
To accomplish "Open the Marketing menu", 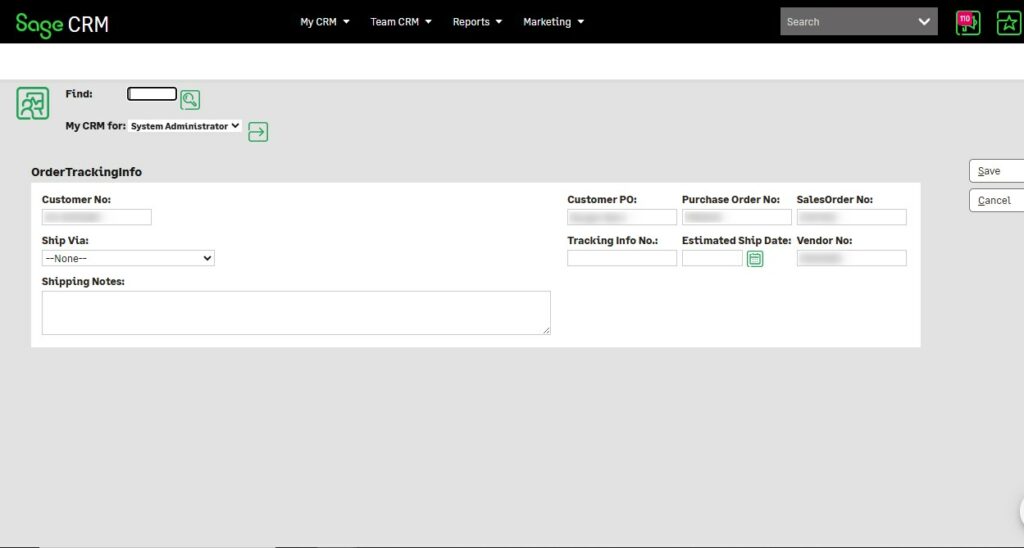I will tap(553, 22).
